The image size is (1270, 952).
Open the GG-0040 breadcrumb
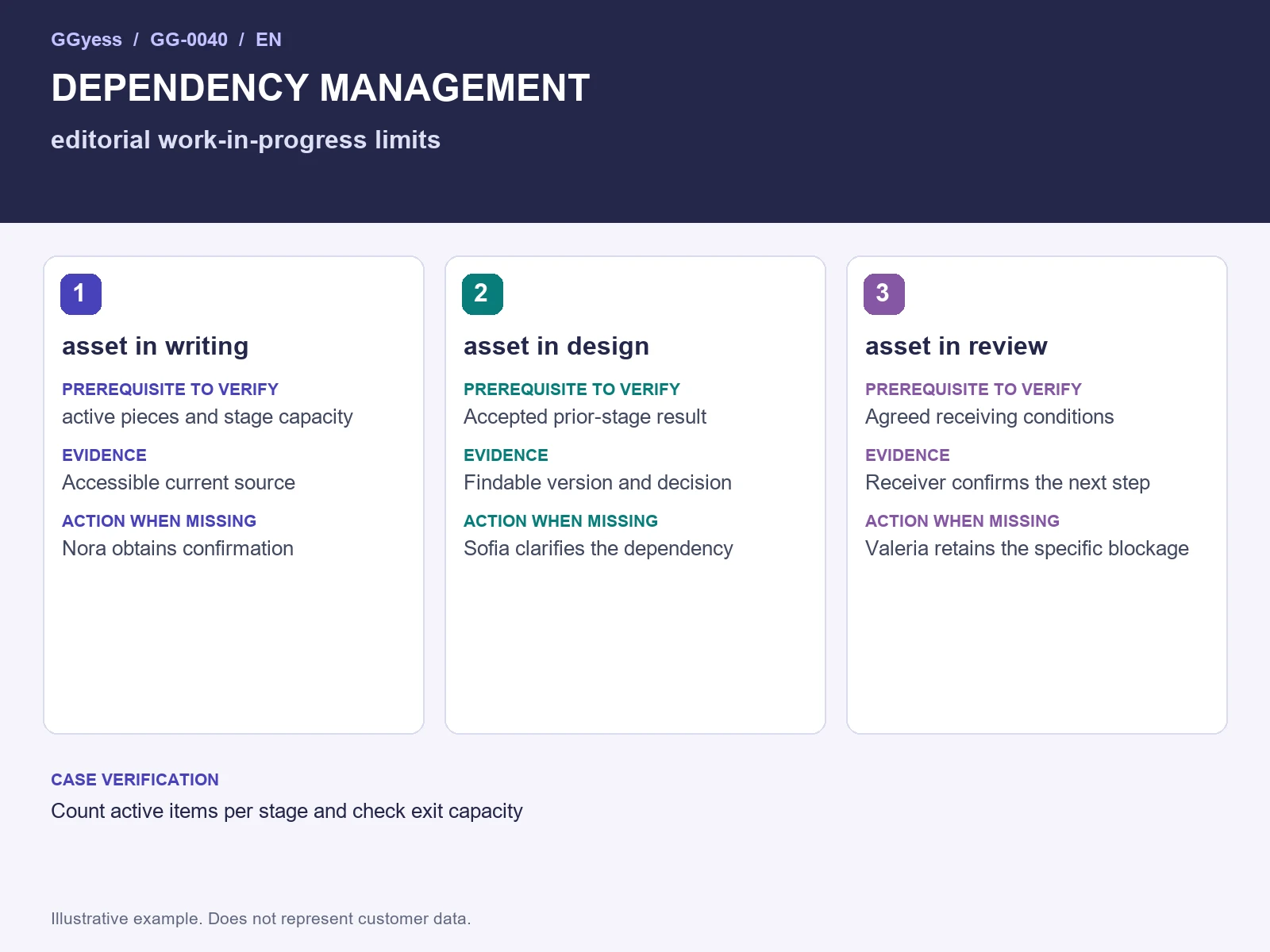pos(189,40)
